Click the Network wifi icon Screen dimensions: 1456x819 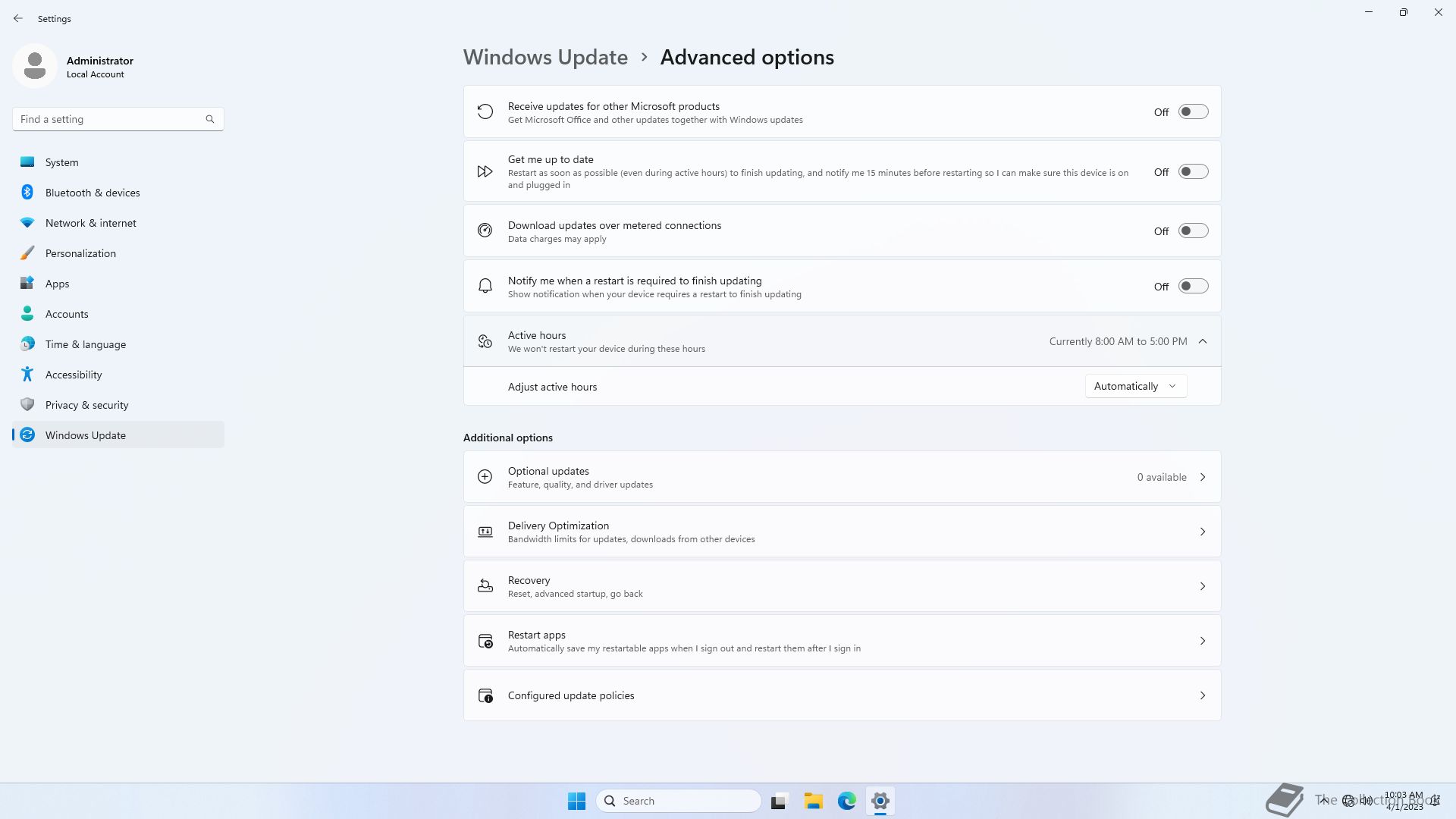pyautogui.click(x=27, y=223)
